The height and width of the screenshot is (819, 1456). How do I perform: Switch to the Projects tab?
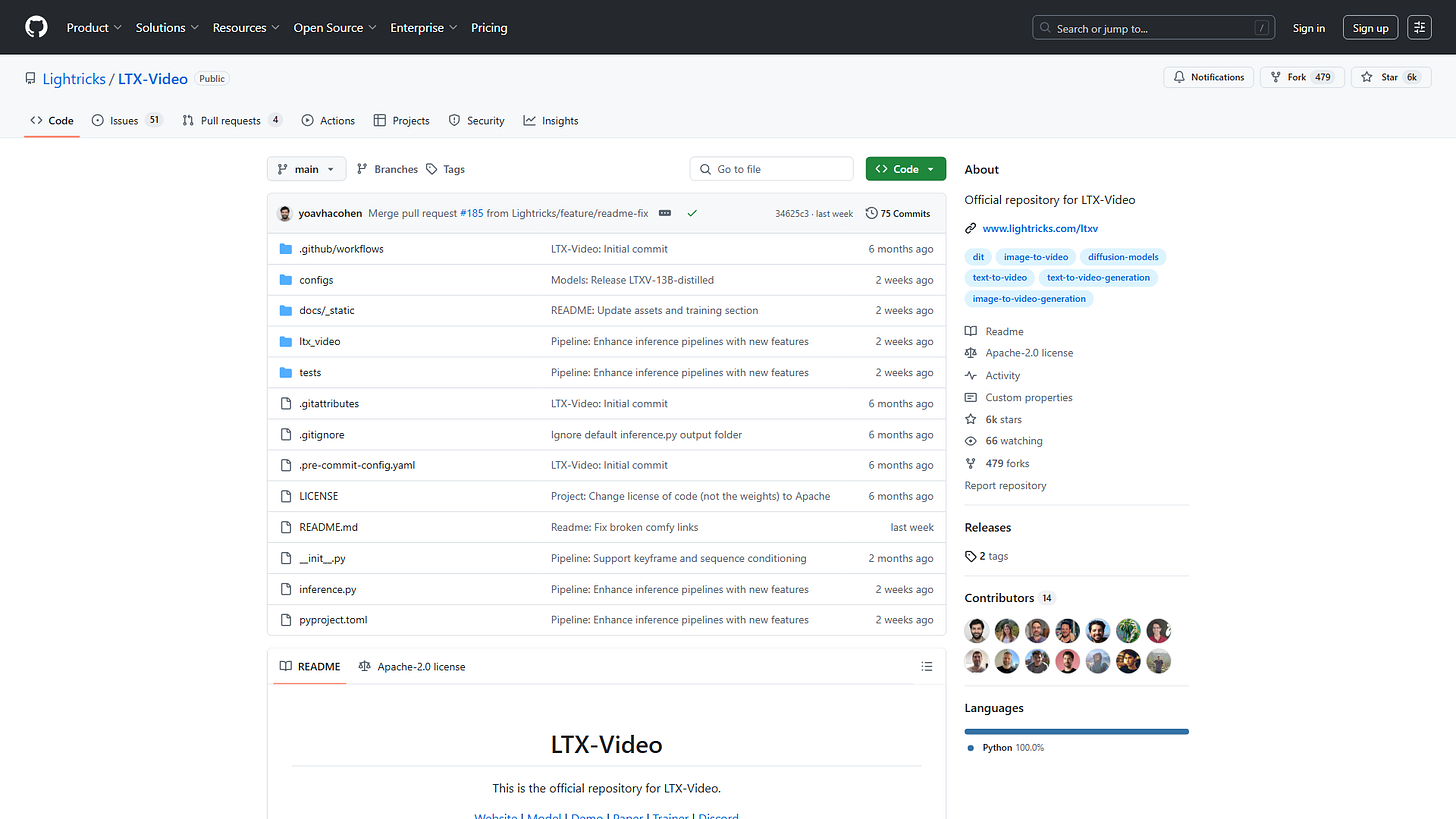(401, 121)
